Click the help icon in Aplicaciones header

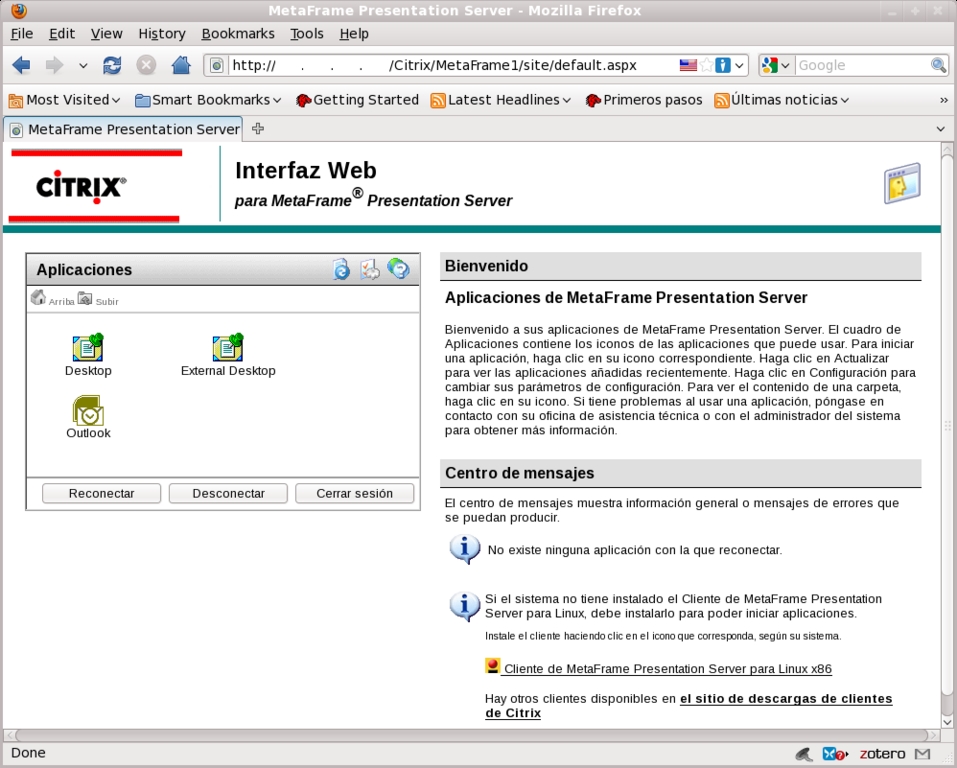398,269
